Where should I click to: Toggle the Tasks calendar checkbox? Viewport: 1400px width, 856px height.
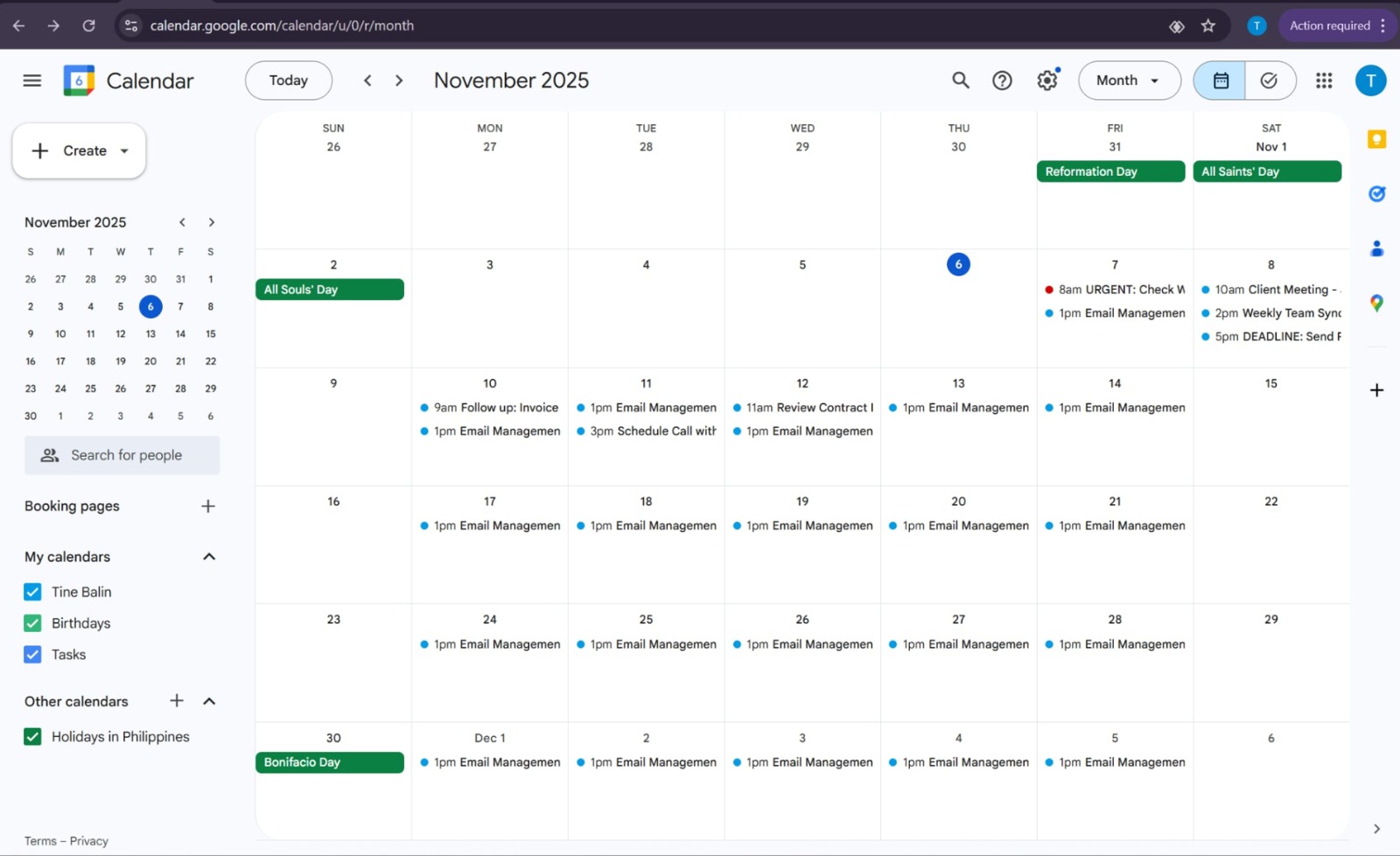click(x=32, y=655)
